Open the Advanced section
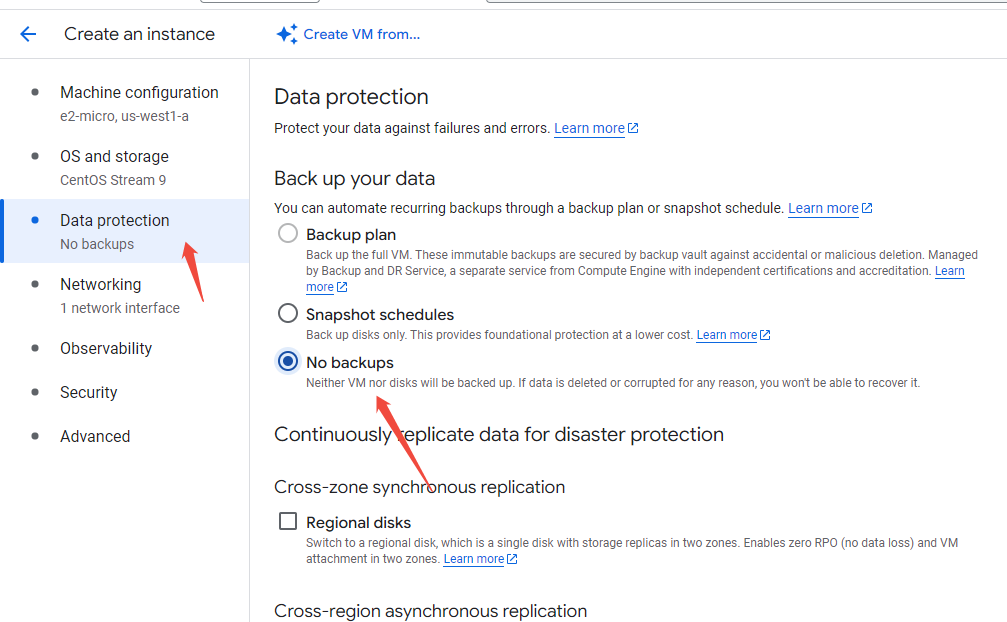This screenshot has height=622, width=1007. (95, 436)
